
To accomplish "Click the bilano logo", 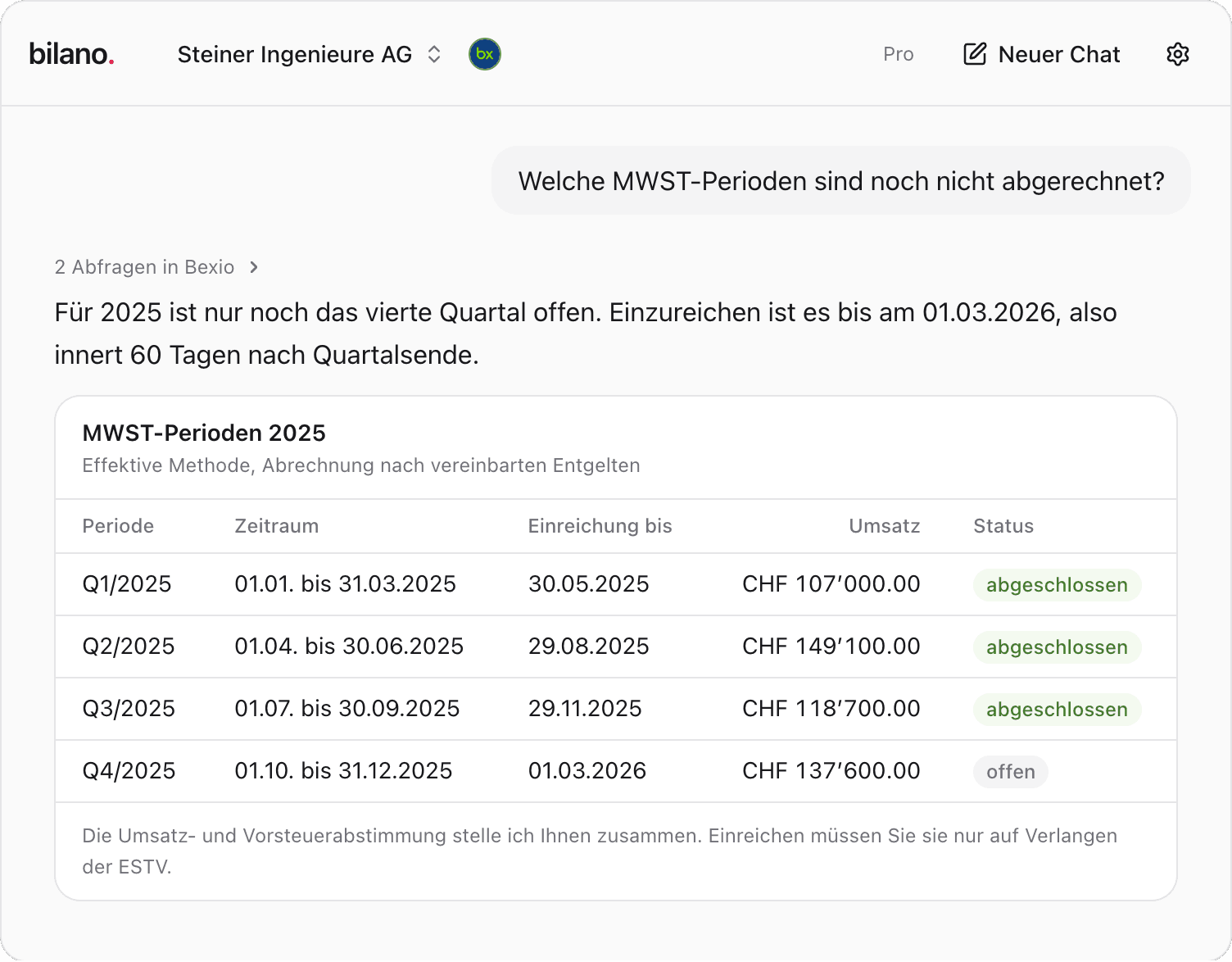I will [x=71, y=54].
